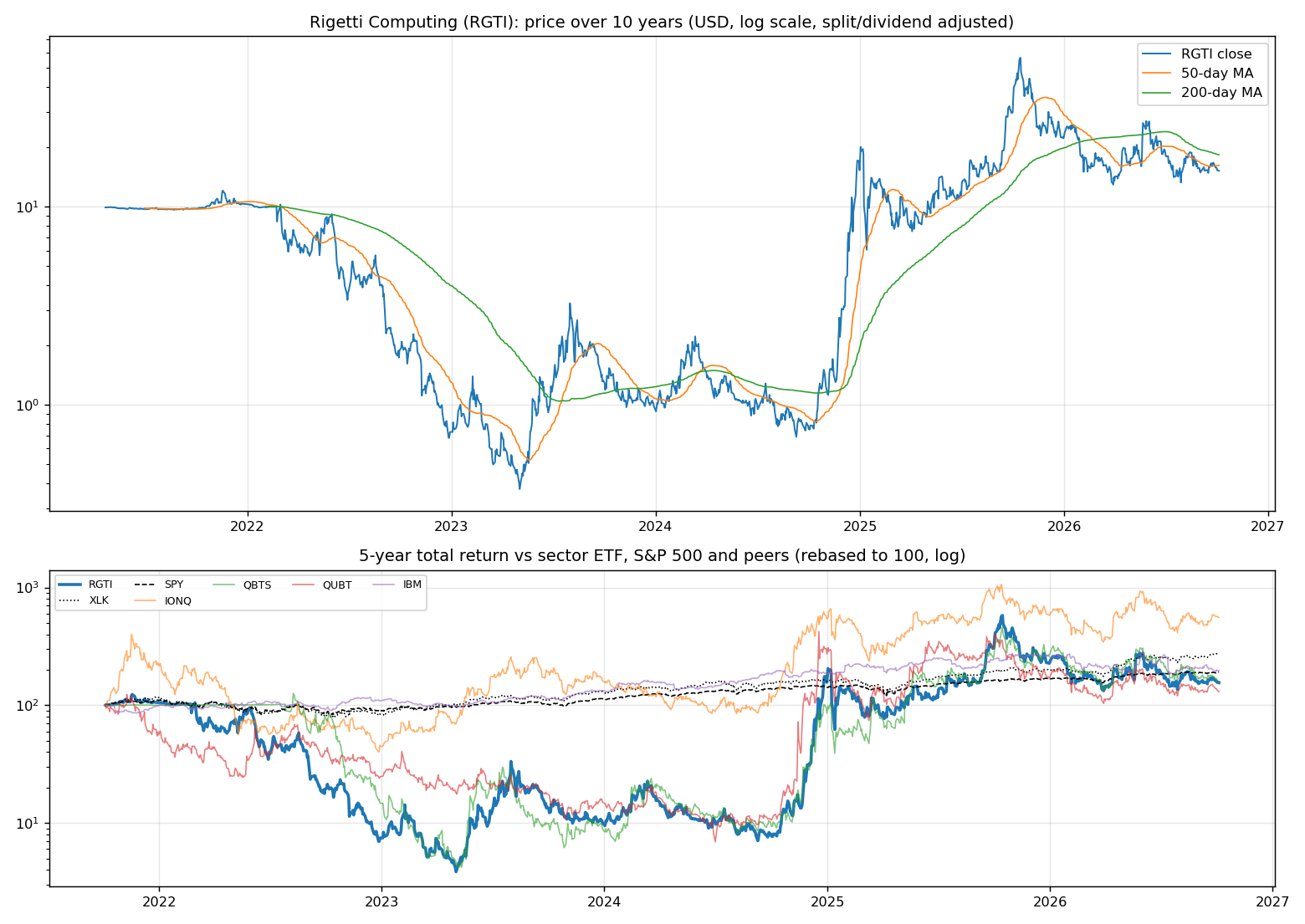Image resolution: width=1305 pixels, height=924 pixels.
Task: Click the 2022 tick label on the lower chart
Action: [x=158, y=901]
